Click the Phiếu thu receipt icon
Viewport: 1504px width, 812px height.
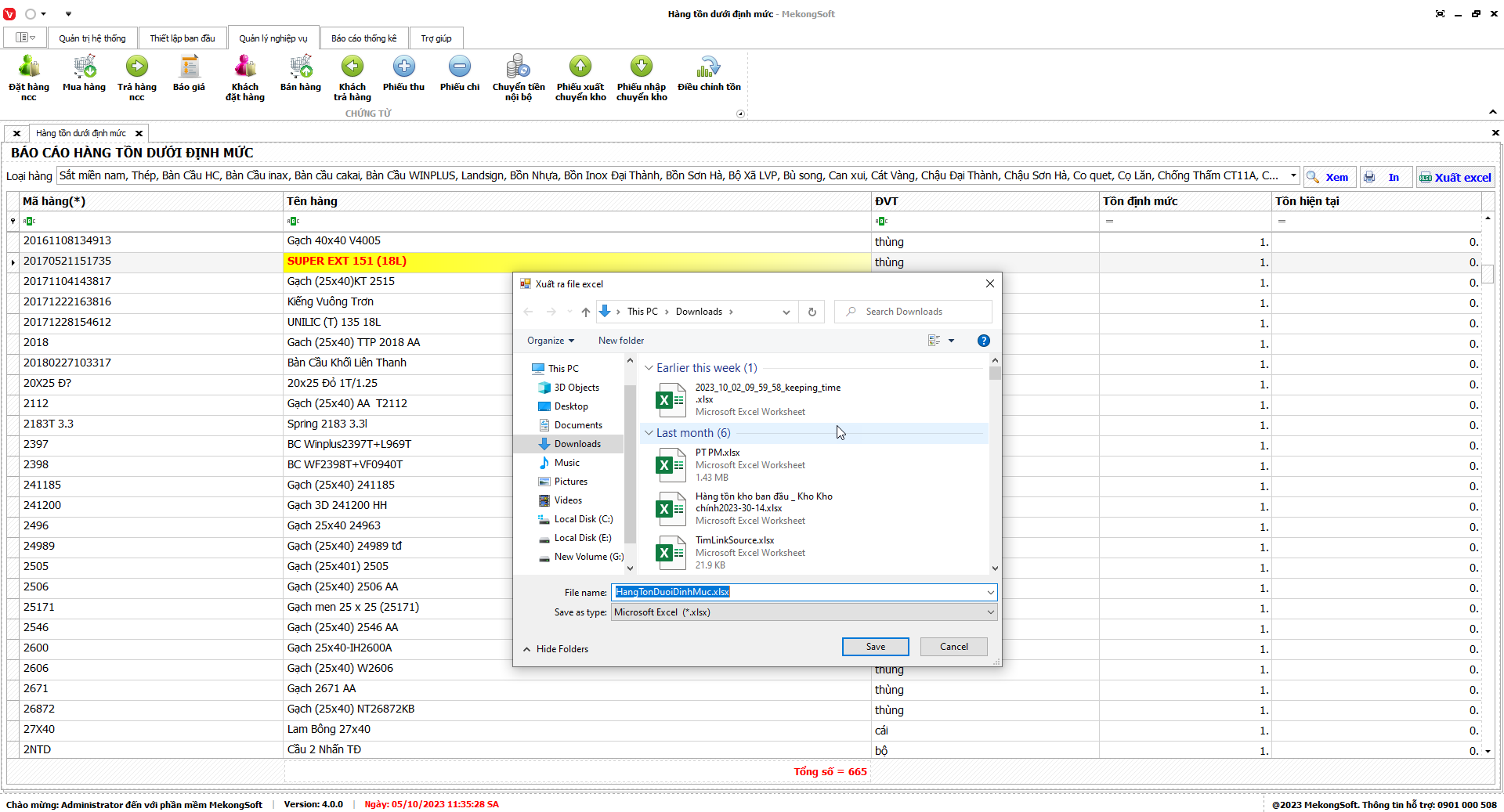coord(403,68)
